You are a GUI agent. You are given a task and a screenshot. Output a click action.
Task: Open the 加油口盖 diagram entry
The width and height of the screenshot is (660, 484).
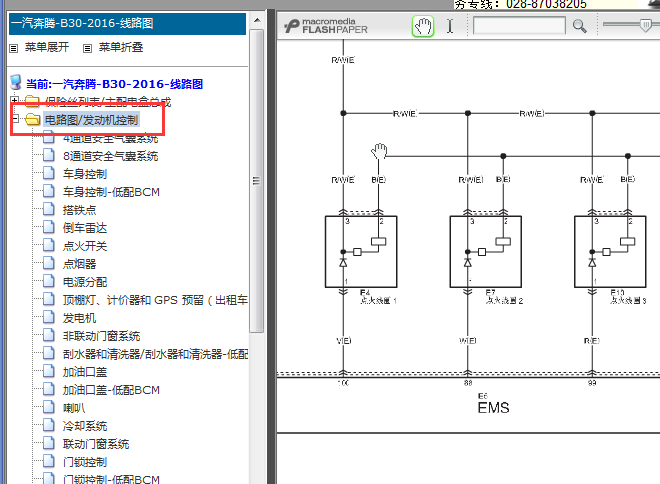click(x=85, y=372)
